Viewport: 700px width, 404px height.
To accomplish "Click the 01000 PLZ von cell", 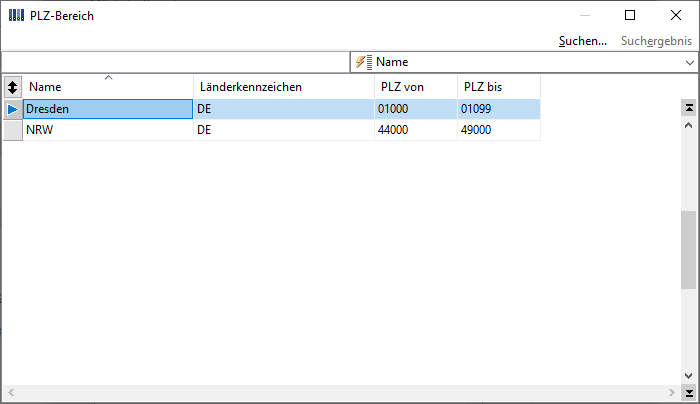I will (x=416, y=109).
